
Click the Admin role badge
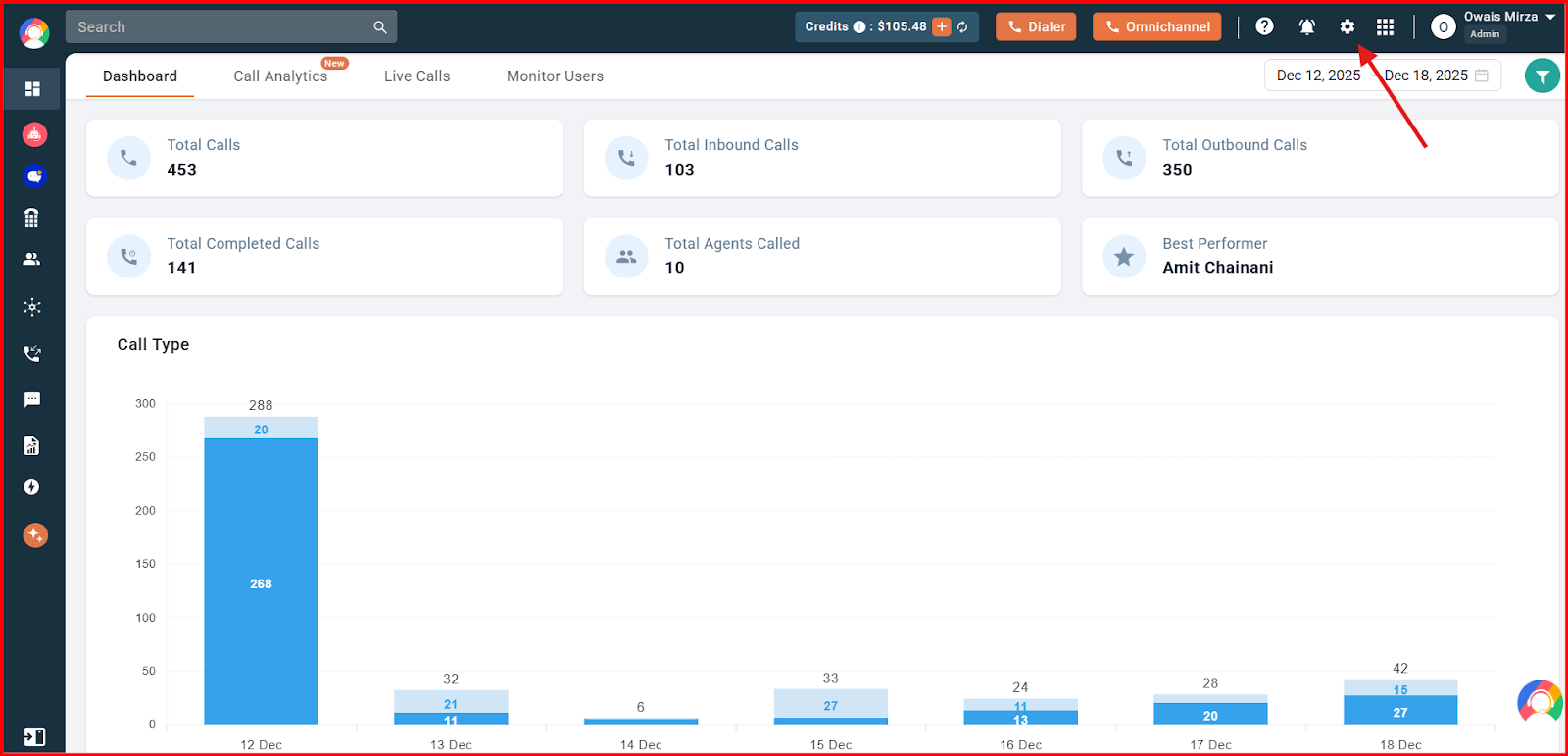pyautogui.click(x=1485, y=34)
